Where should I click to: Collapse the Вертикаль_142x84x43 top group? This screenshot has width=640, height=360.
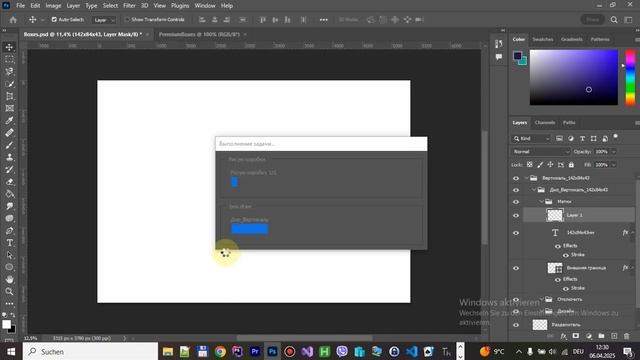pos(526,178)
